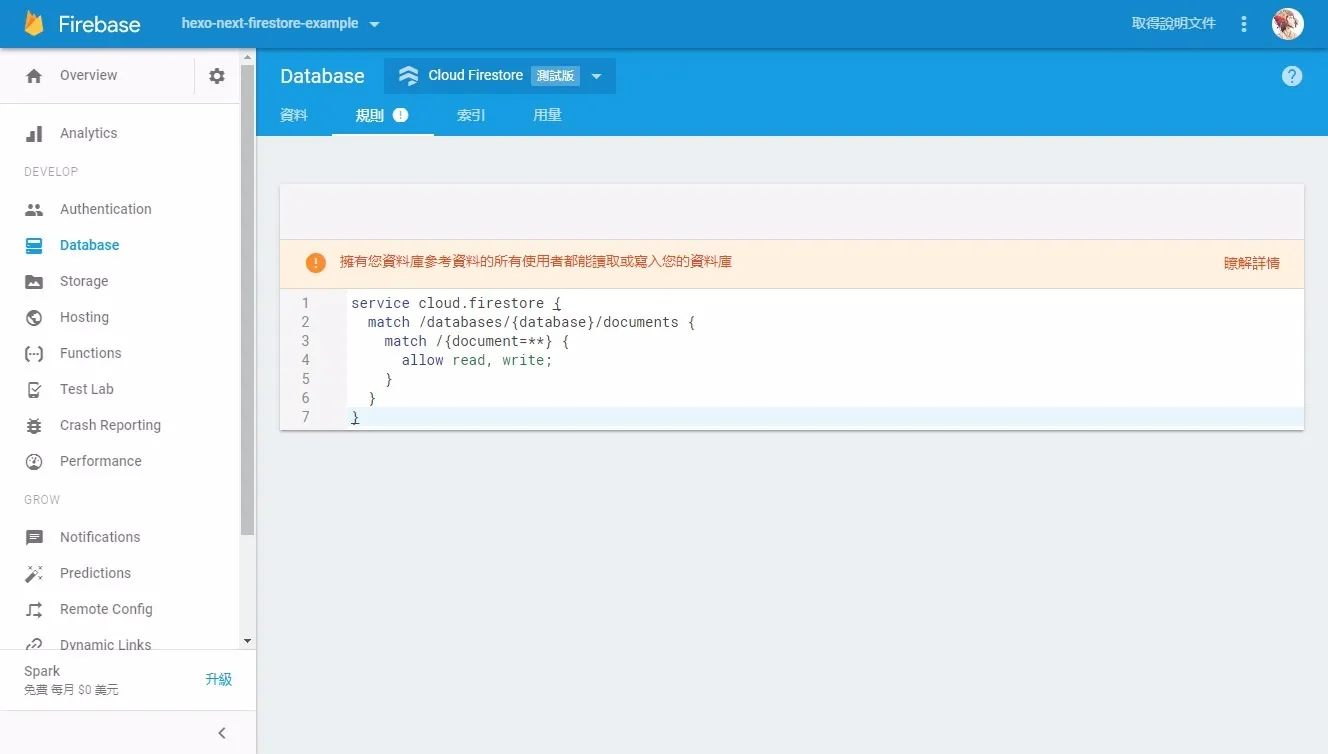Click the Hosting globe icon

coord(34,317)
